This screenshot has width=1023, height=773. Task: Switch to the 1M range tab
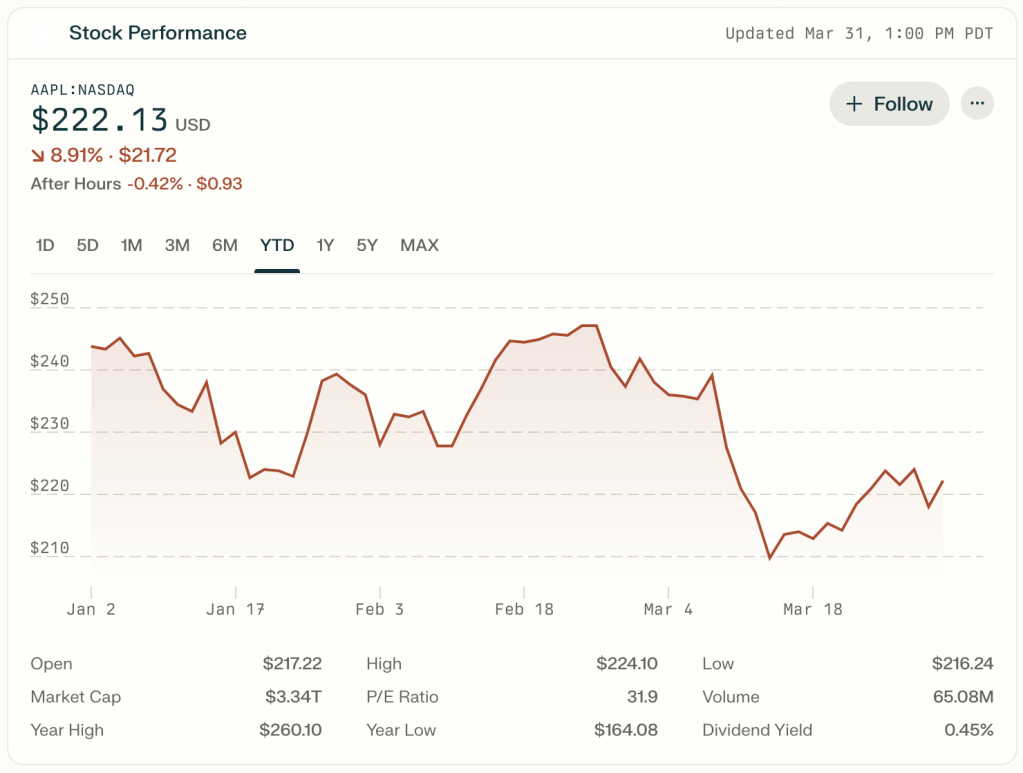131,245
